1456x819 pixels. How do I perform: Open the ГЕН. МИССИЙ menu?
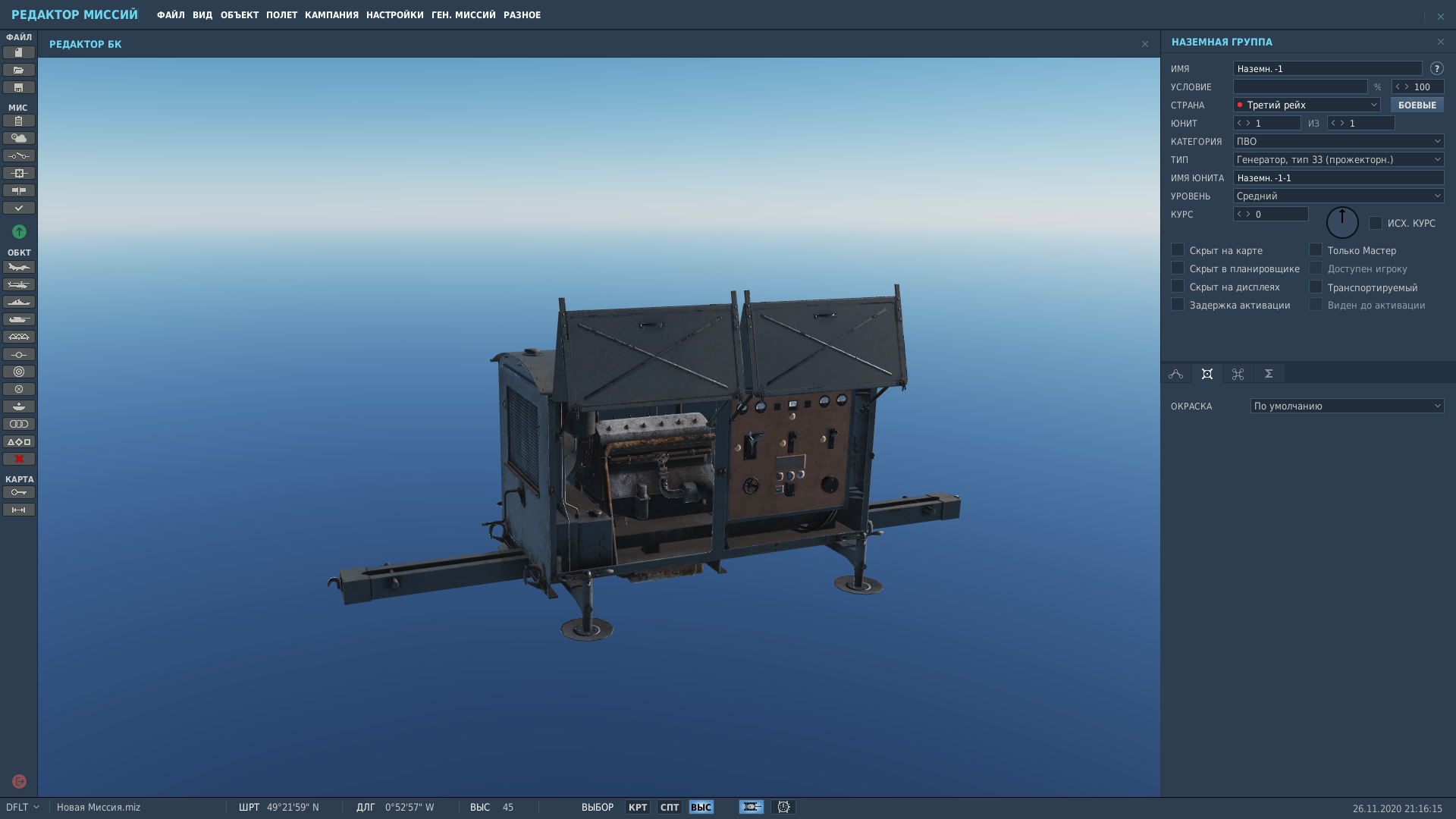(463, 15)
